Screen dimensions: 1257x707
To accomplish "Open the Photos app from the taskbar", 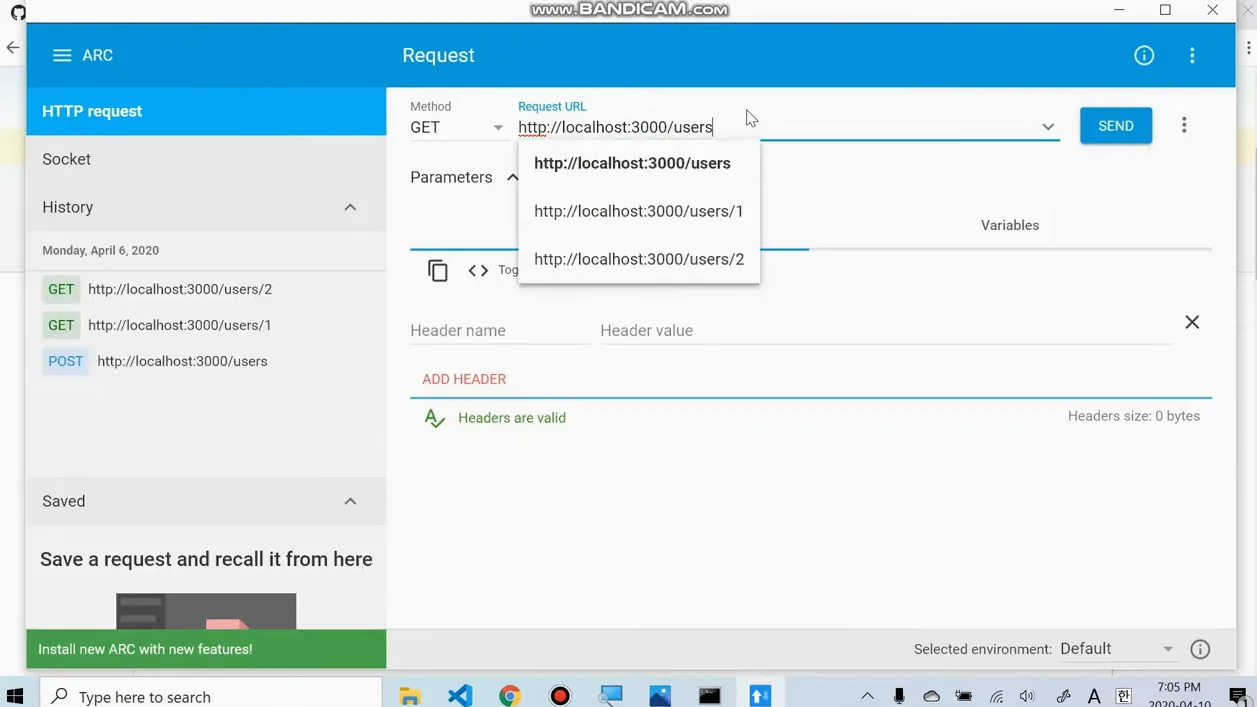I will point(660,695).
